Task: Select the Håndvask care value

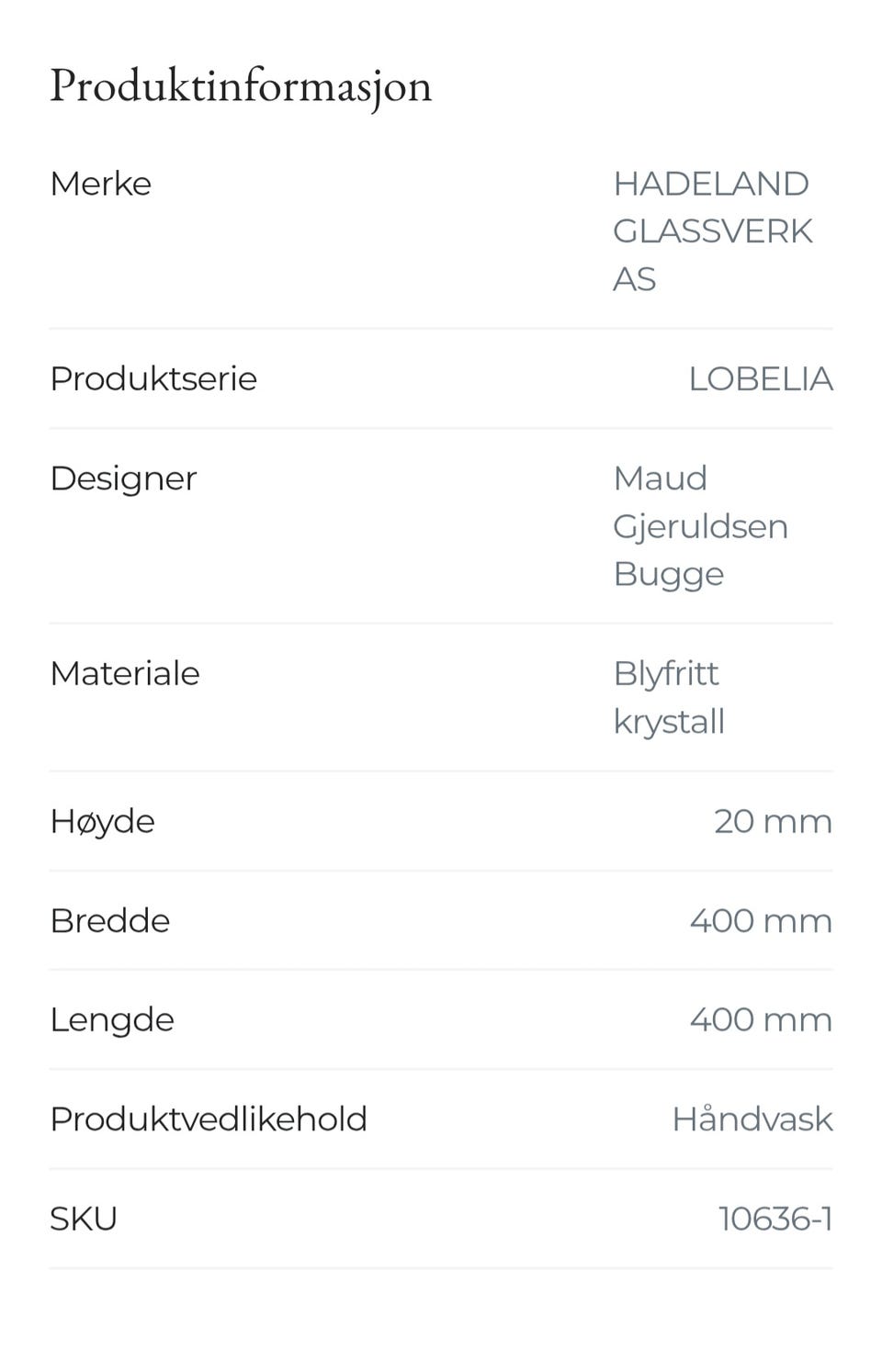Action: tap(752, 1119)
